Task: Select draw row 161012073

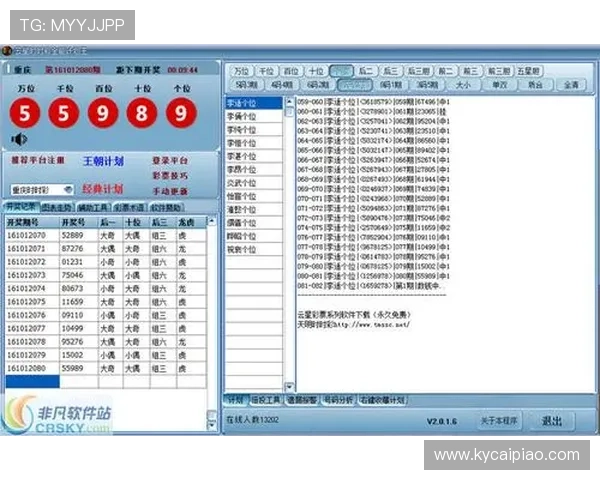Action: pyautogui.click(x=106, y=275)
